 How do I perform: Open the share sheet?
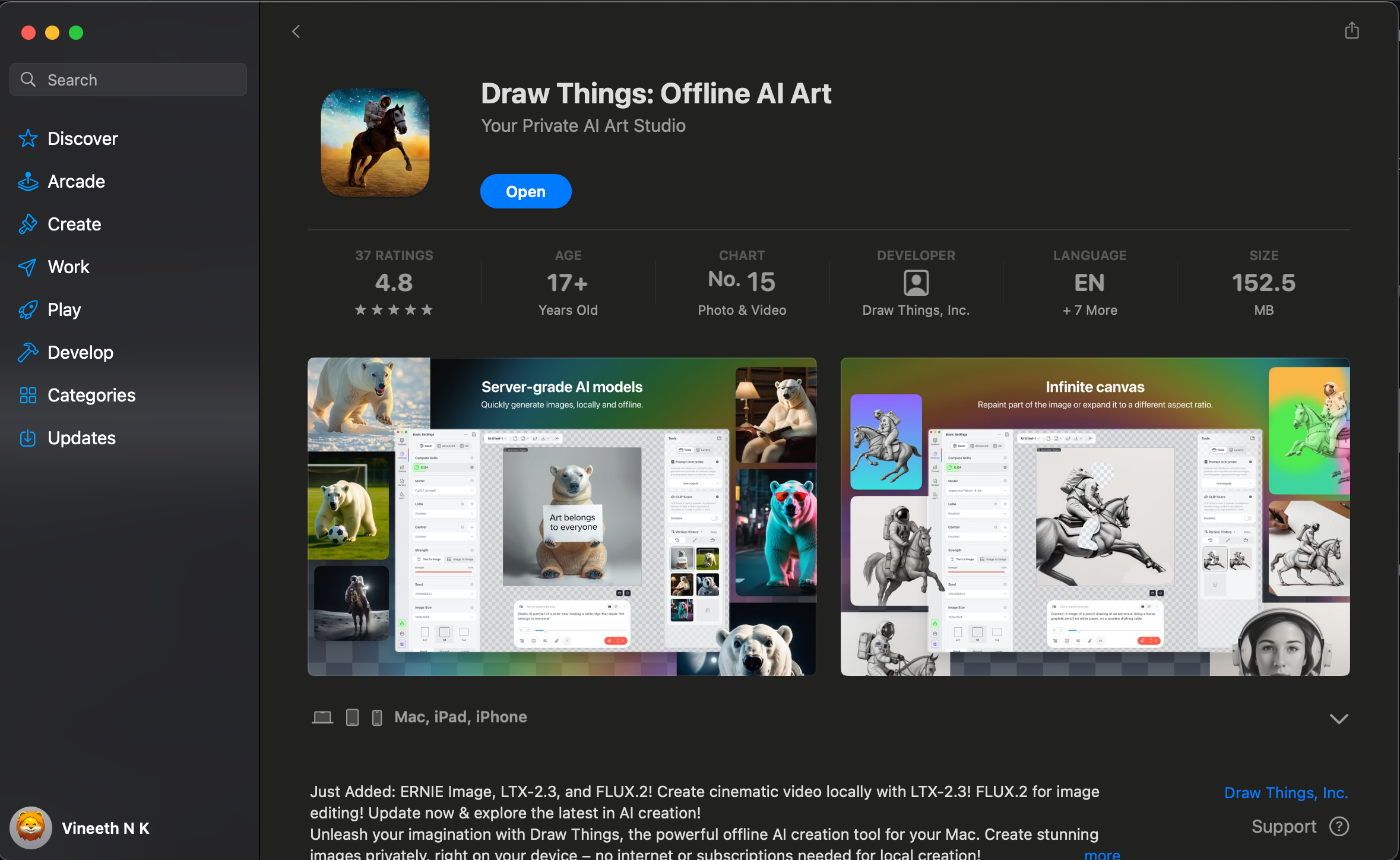(1351, 30)
